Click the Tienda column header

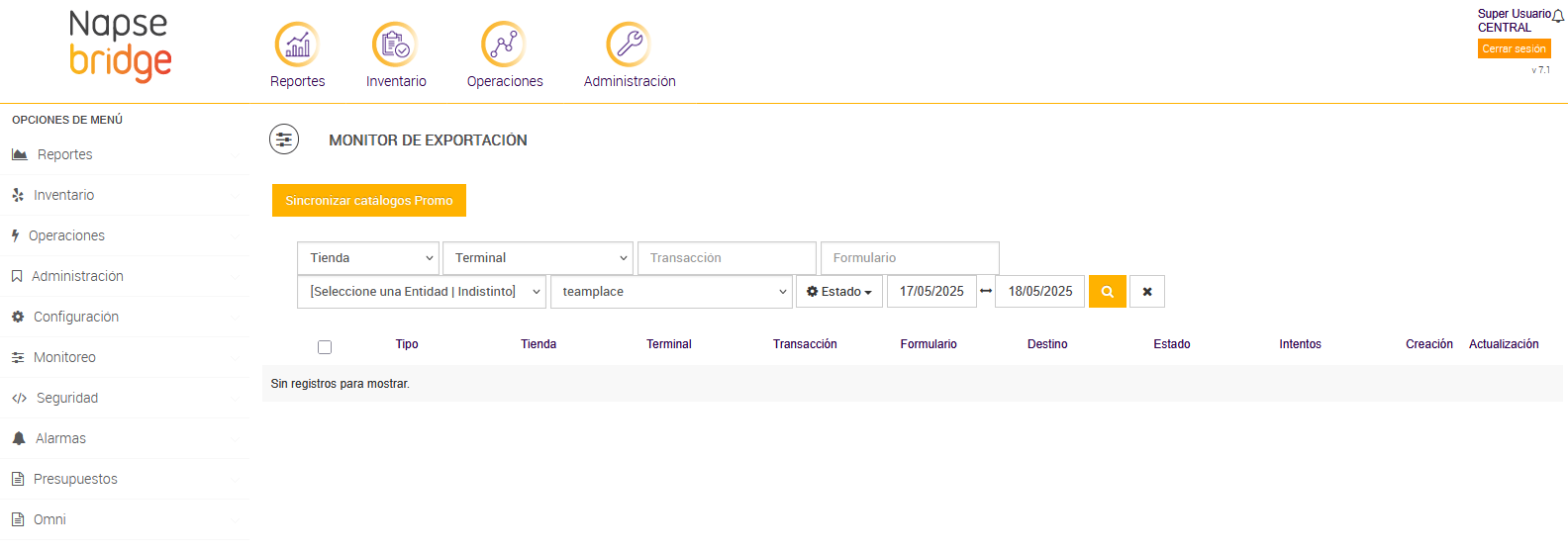click(539, 344)
